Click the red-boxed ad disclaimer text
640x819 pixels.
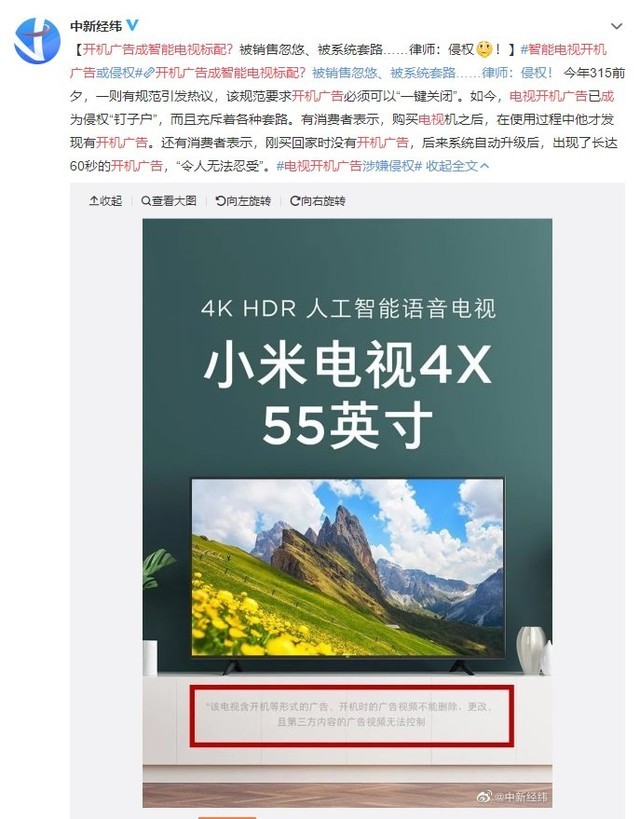[x=352, y=715]
